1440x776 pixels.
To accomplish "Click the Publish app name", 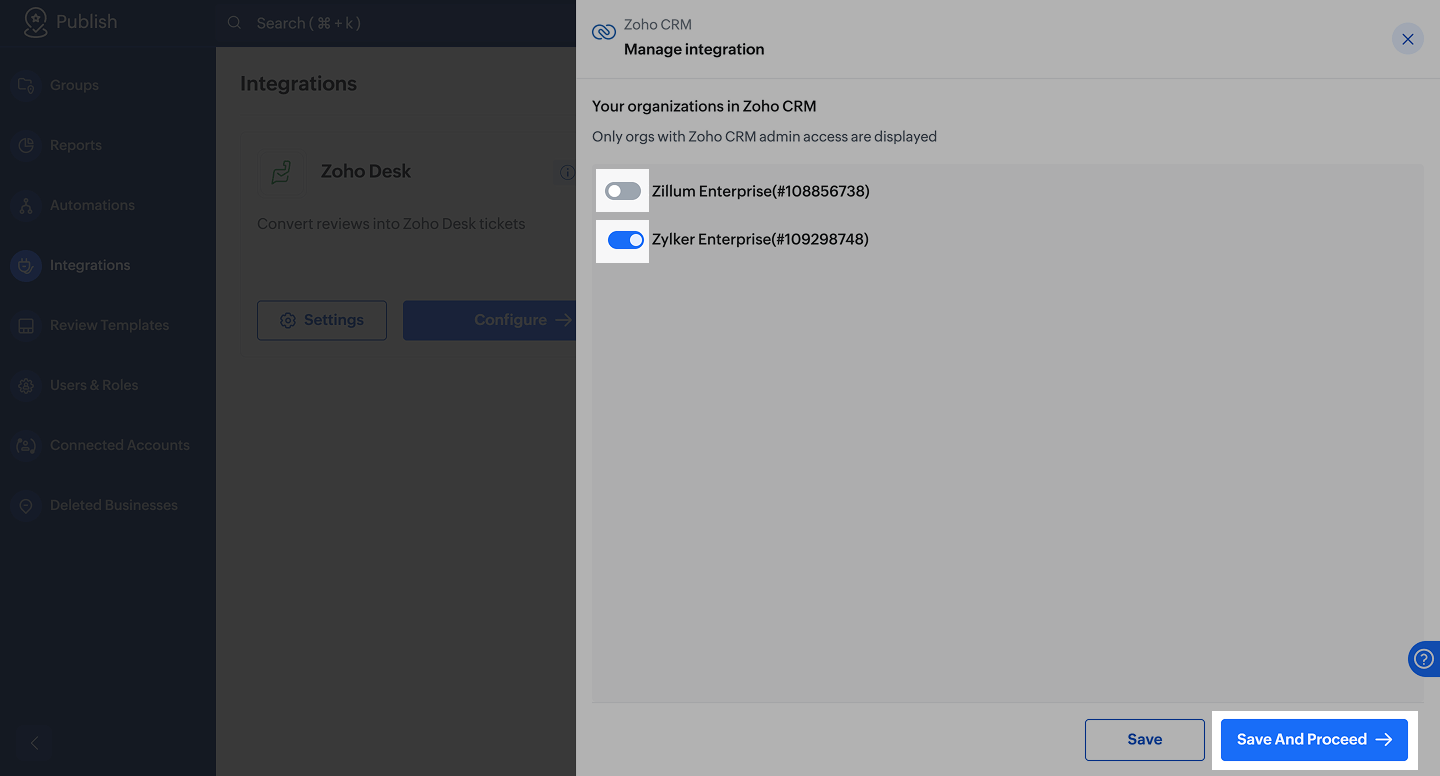I will 86,22.
